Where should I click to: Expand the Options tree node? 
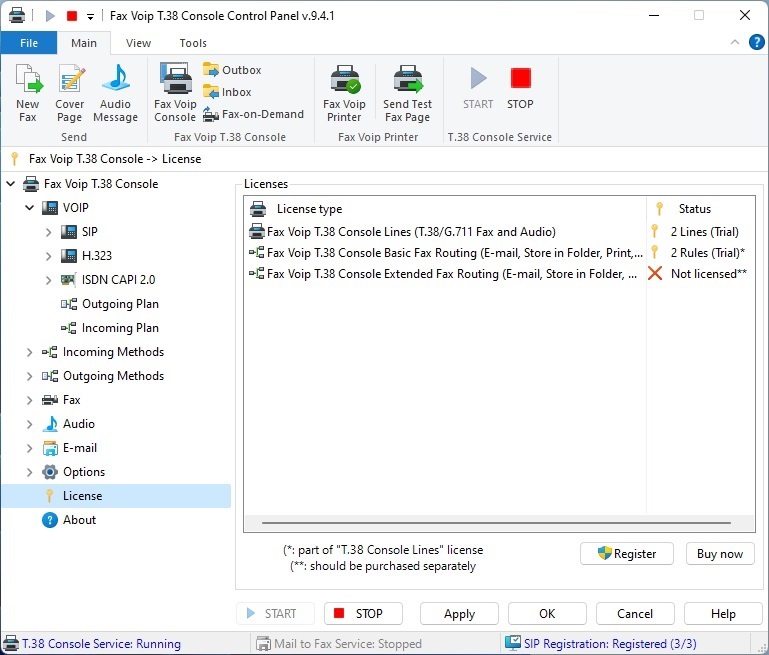click(x=29, y=472)
